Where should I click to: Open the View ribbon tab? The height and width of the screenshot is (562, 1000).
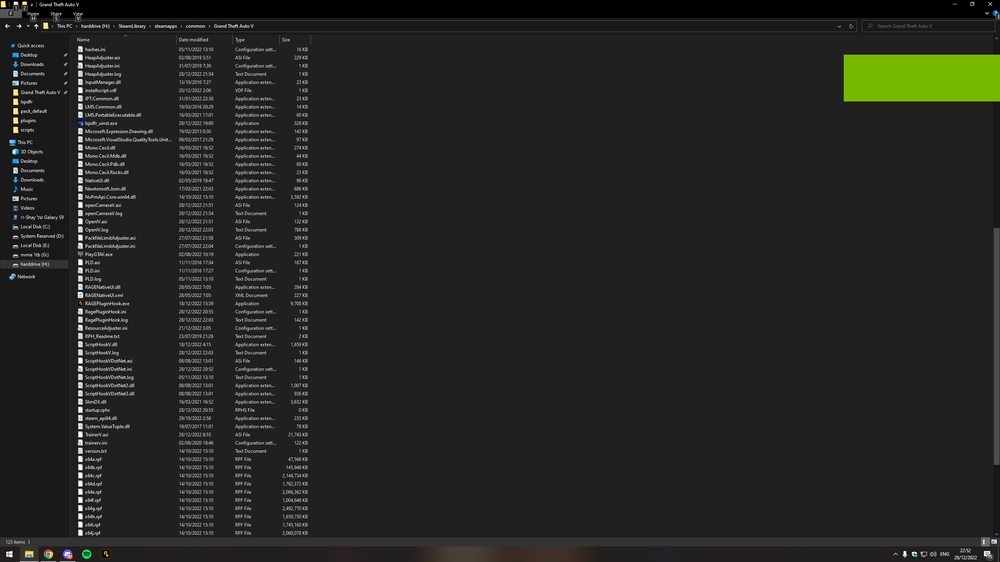(x=78, y=13)
